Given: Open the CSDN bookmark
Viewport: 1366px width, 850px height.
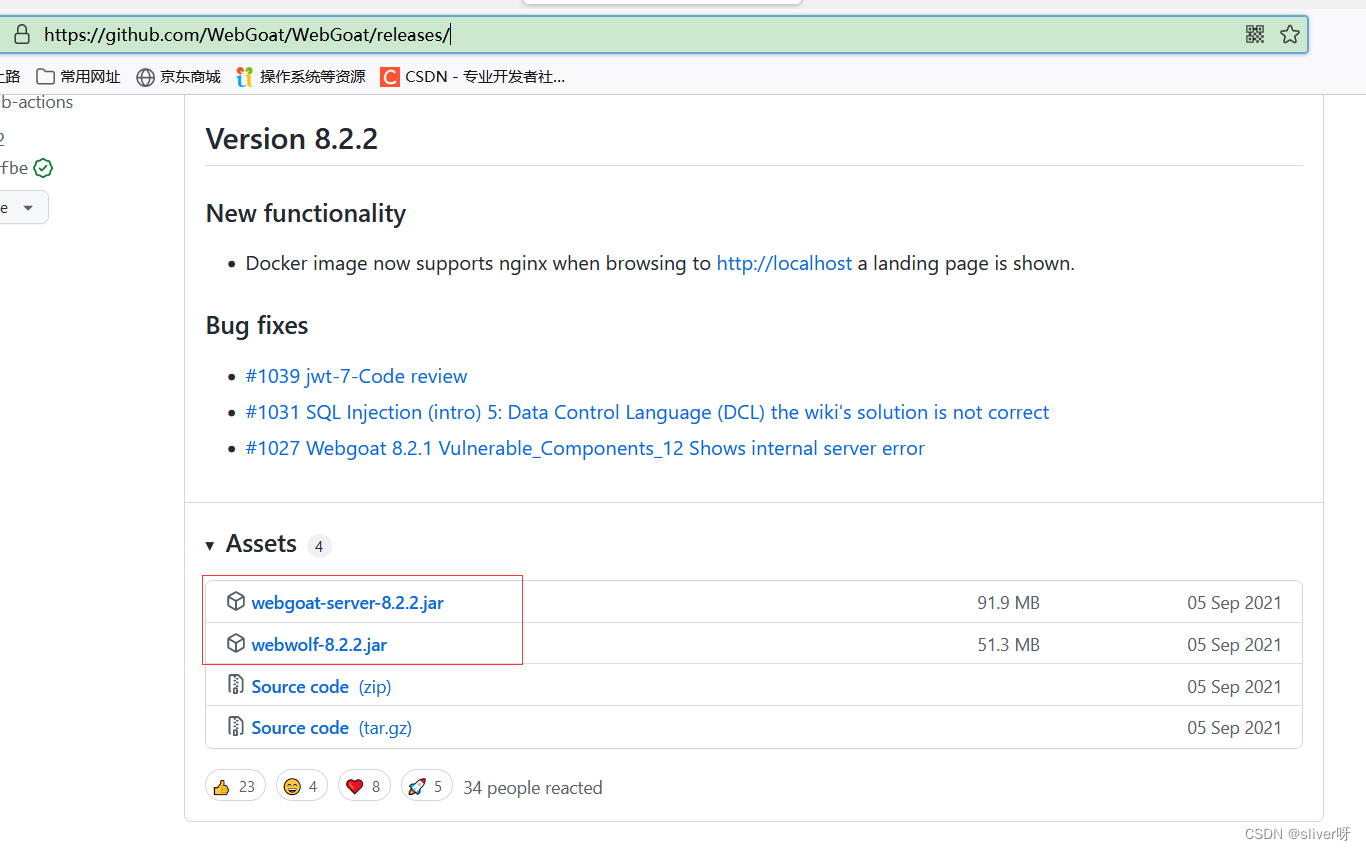Looking at the screenshot, I should [473, 77].
